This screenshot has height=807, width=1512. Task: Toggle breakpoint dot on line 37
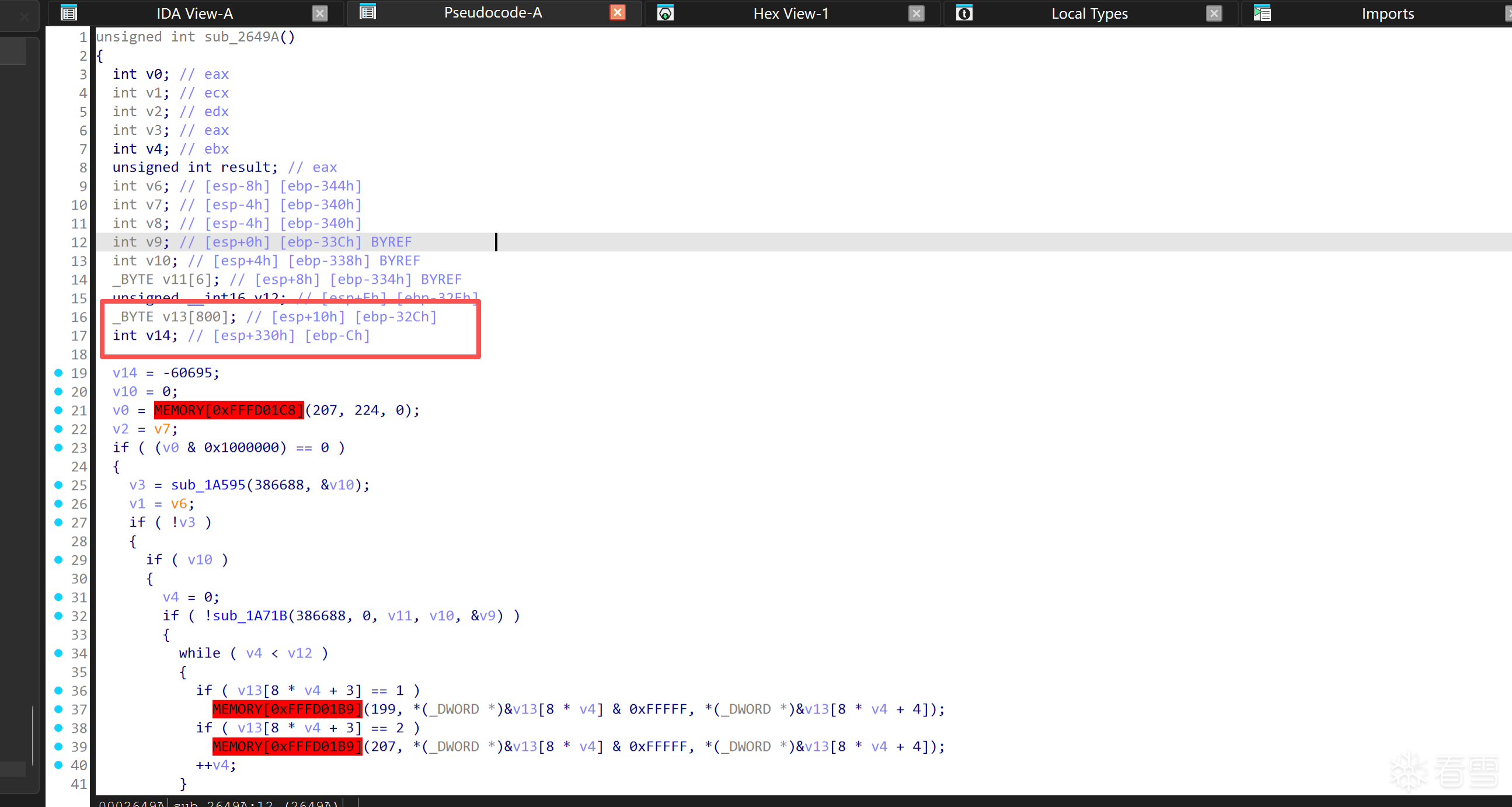click(x=59, y=709)
